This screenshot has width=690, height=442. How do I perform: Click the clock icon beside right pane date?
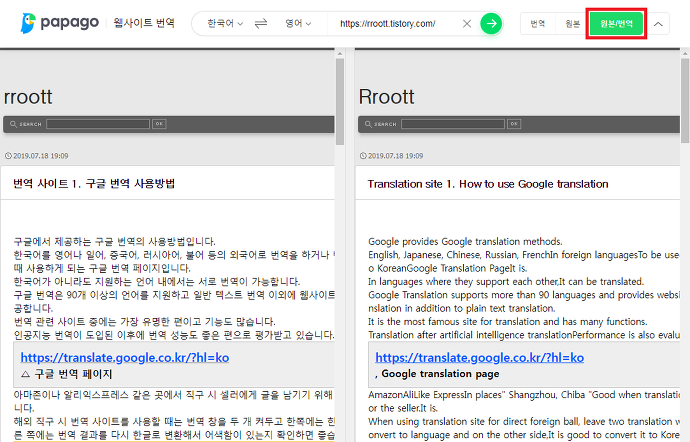tap(363, 156)
